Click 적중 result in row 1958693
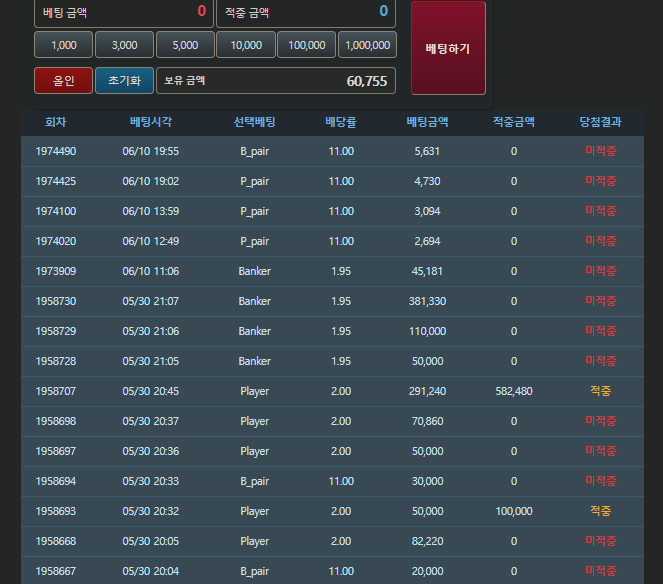The height and width of the screenshot is (584, 663). pyautogui.click(x=600, y=511)
